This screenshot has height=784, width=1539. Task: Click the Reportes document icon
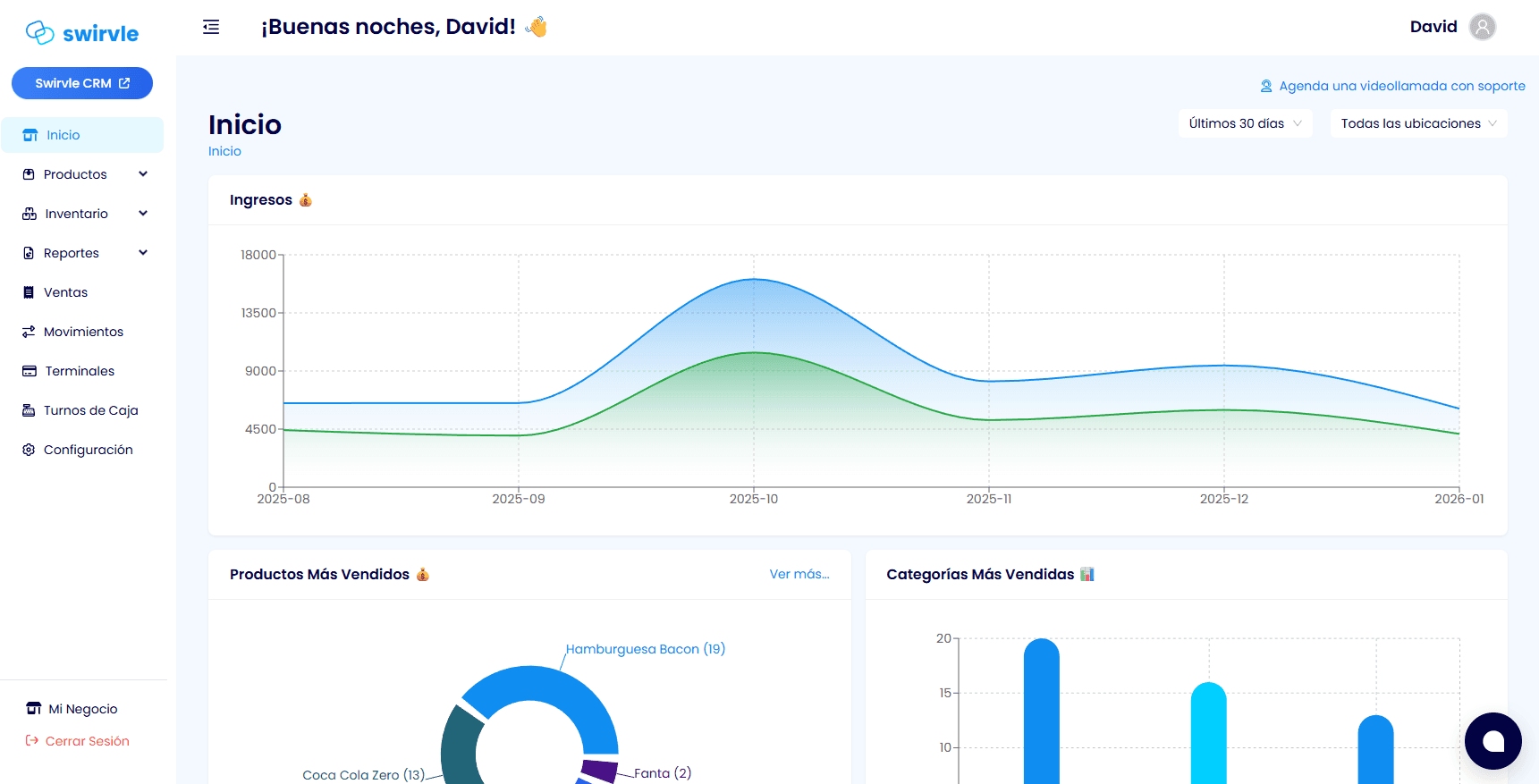coord(29,253)
